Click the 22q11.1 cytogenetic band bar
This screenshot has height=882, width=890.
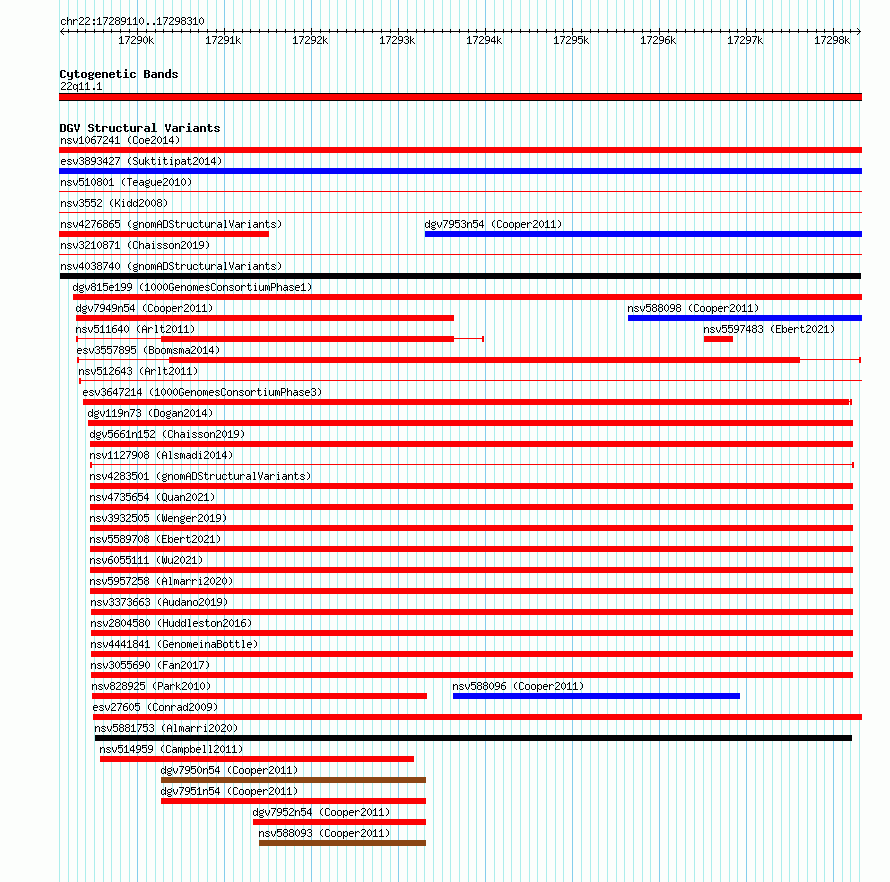[460, 97]
